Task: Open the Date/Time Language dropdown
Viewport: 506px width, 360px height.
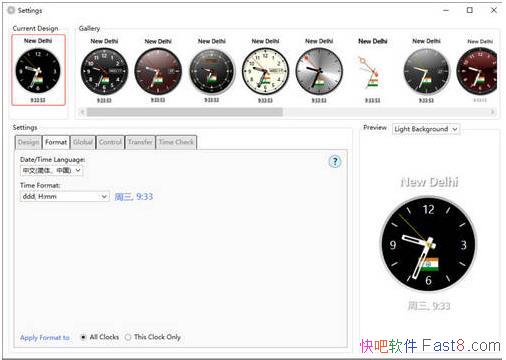Action: (51, 171)
